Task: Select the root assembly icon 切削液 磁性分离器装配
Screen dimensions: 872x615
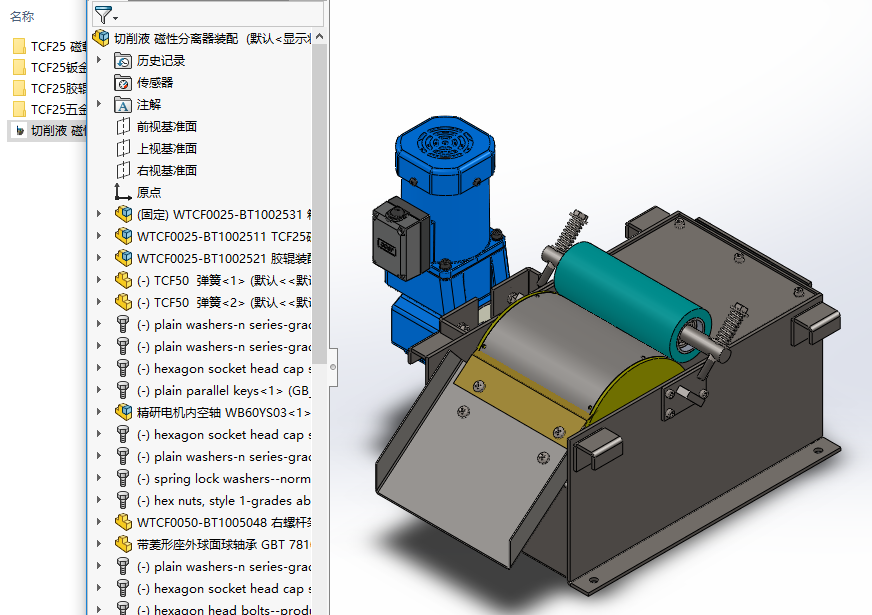Action: [x=101, y=38]
